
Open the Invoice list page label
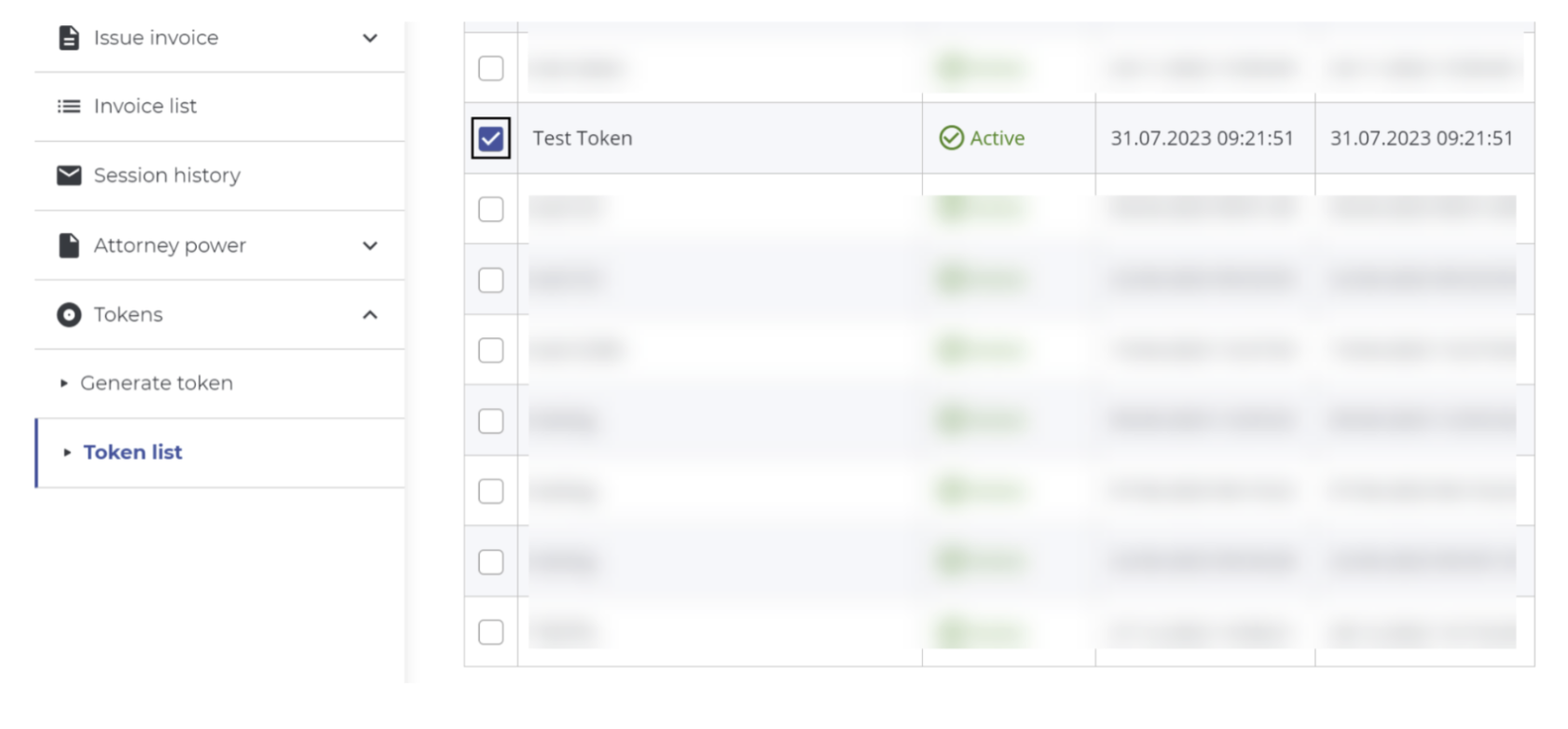pyautogui.click(x=145, y=106)
